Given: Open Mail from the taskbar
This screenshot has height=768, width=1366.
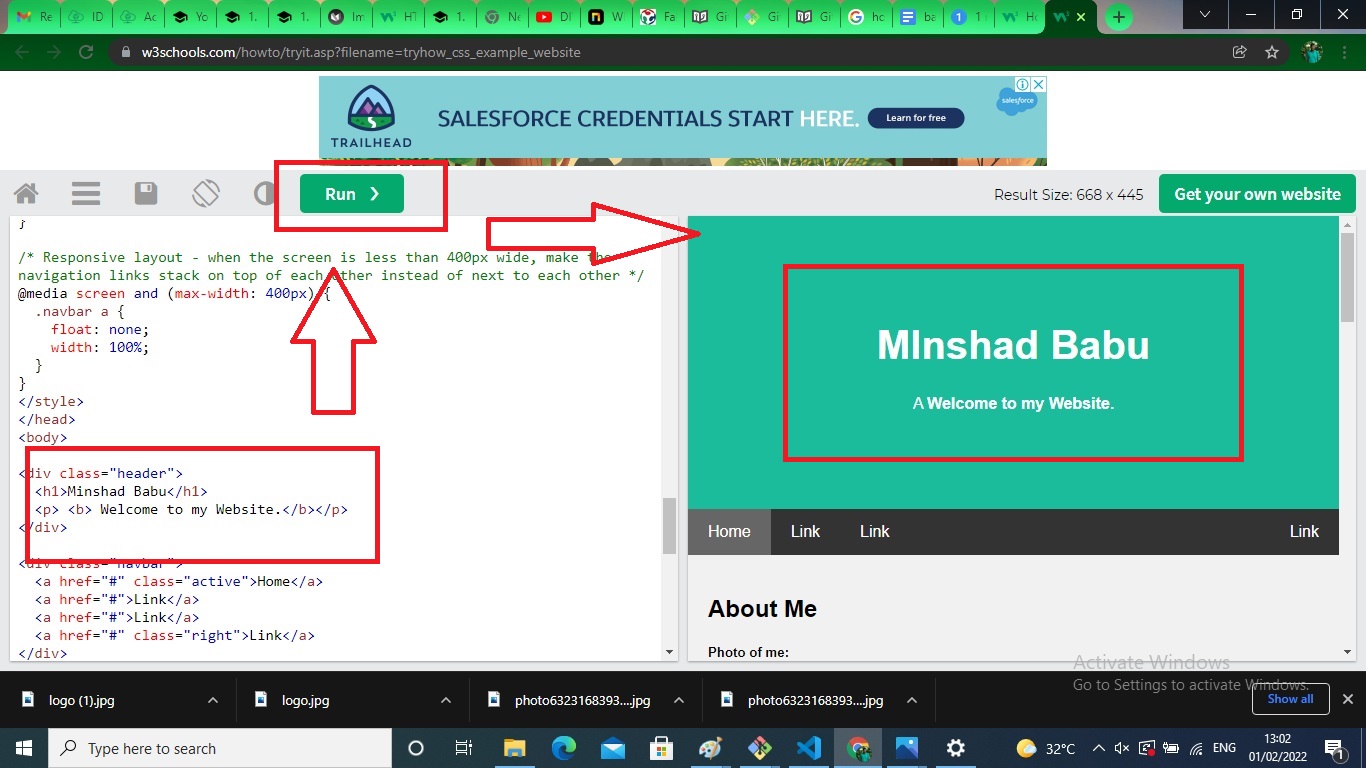Looking at the screenshot, I should point(613,748).
